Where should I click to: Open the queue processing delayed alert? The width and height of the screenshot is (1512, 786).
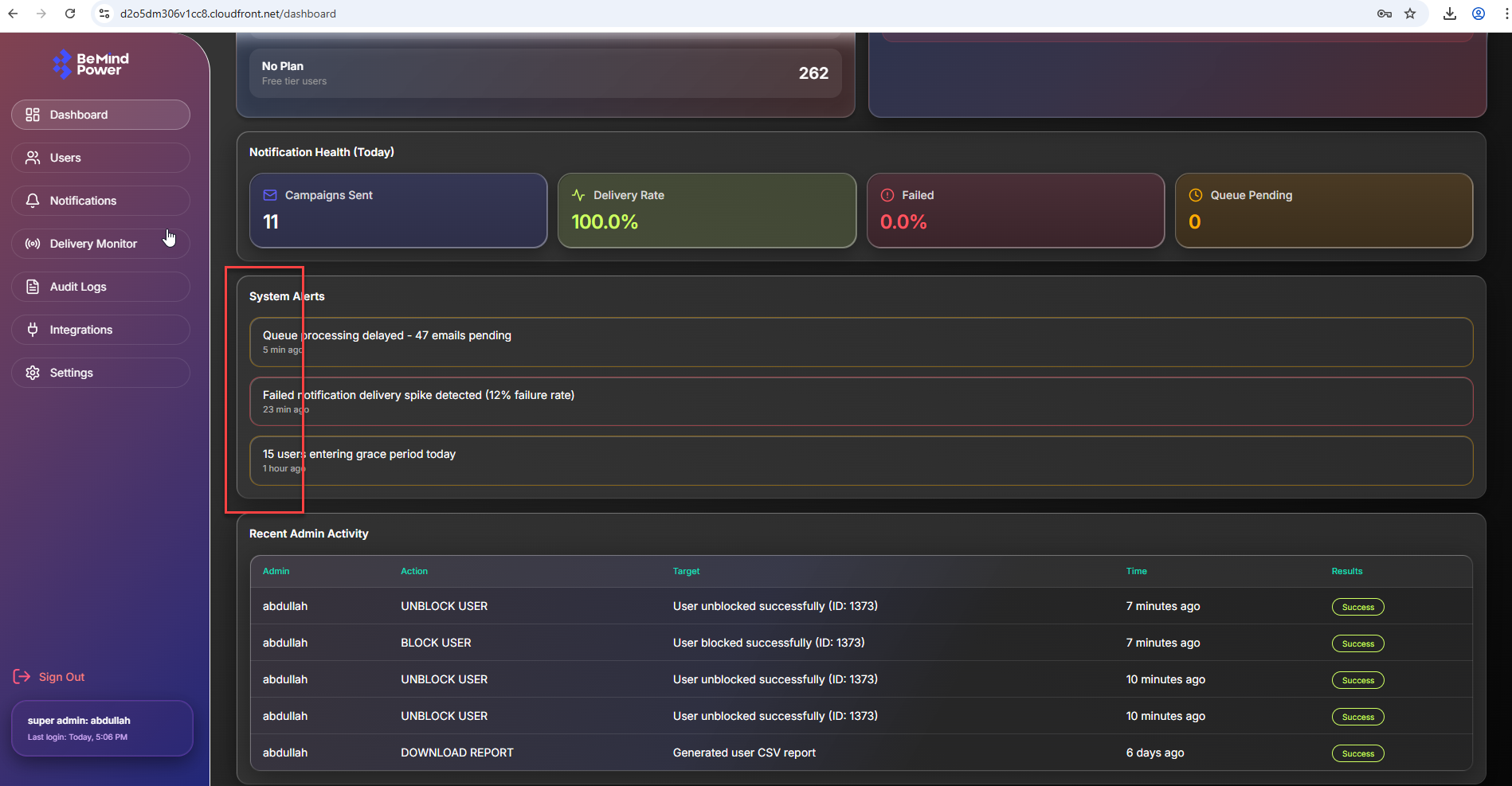pyautogui.click(x=860, y=342)
